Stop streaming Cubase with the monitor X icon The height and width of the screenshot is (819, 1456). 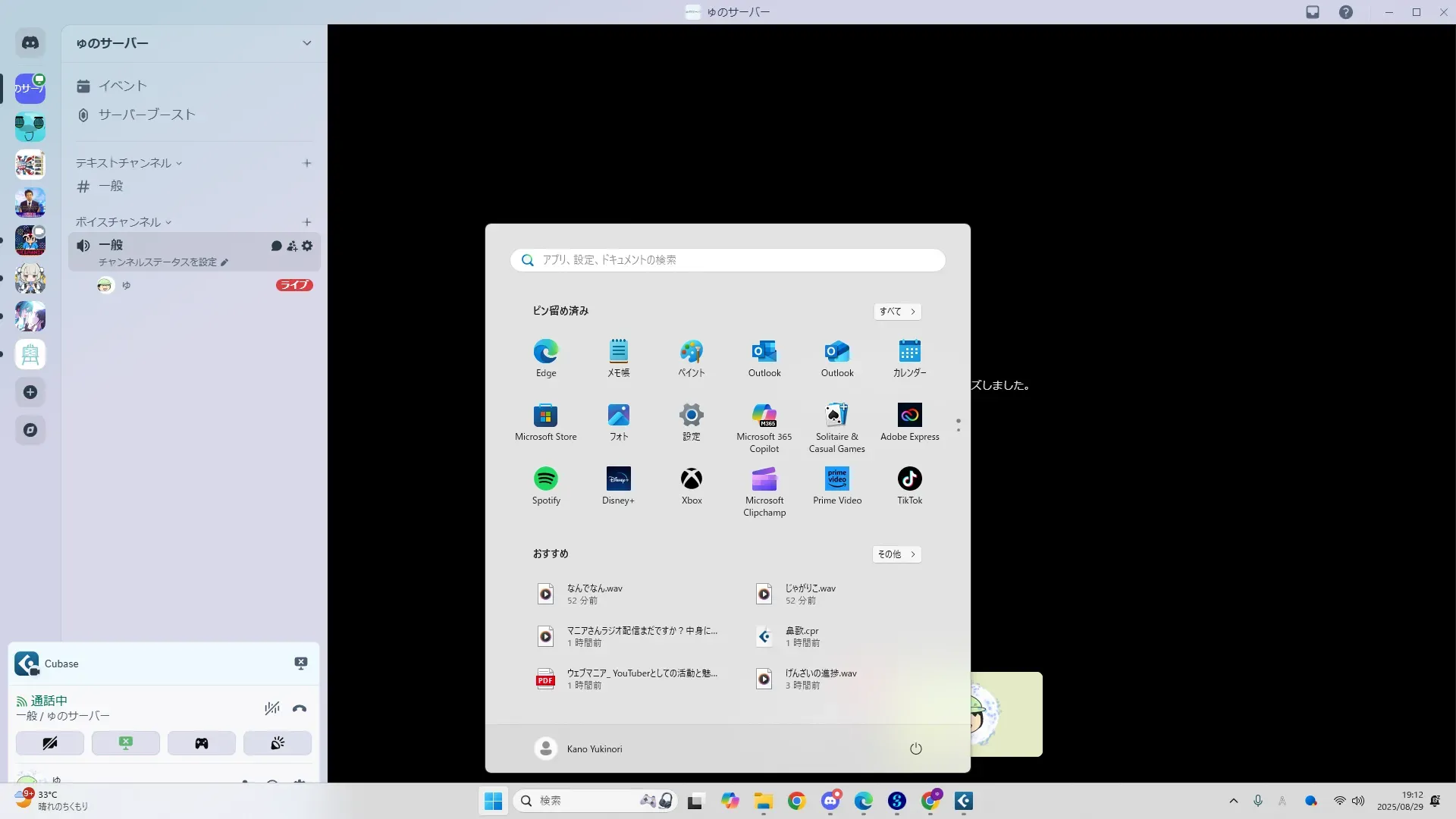(x=300, y=664)
